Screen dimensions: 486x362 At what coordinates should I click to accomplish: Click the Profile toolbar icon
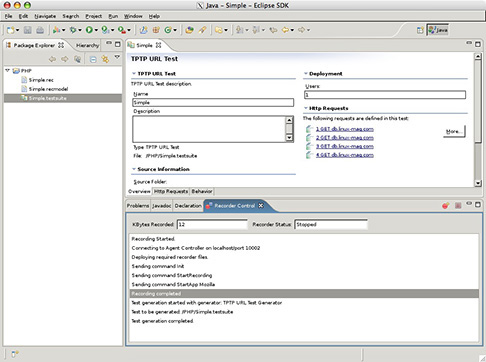[56, 30]
